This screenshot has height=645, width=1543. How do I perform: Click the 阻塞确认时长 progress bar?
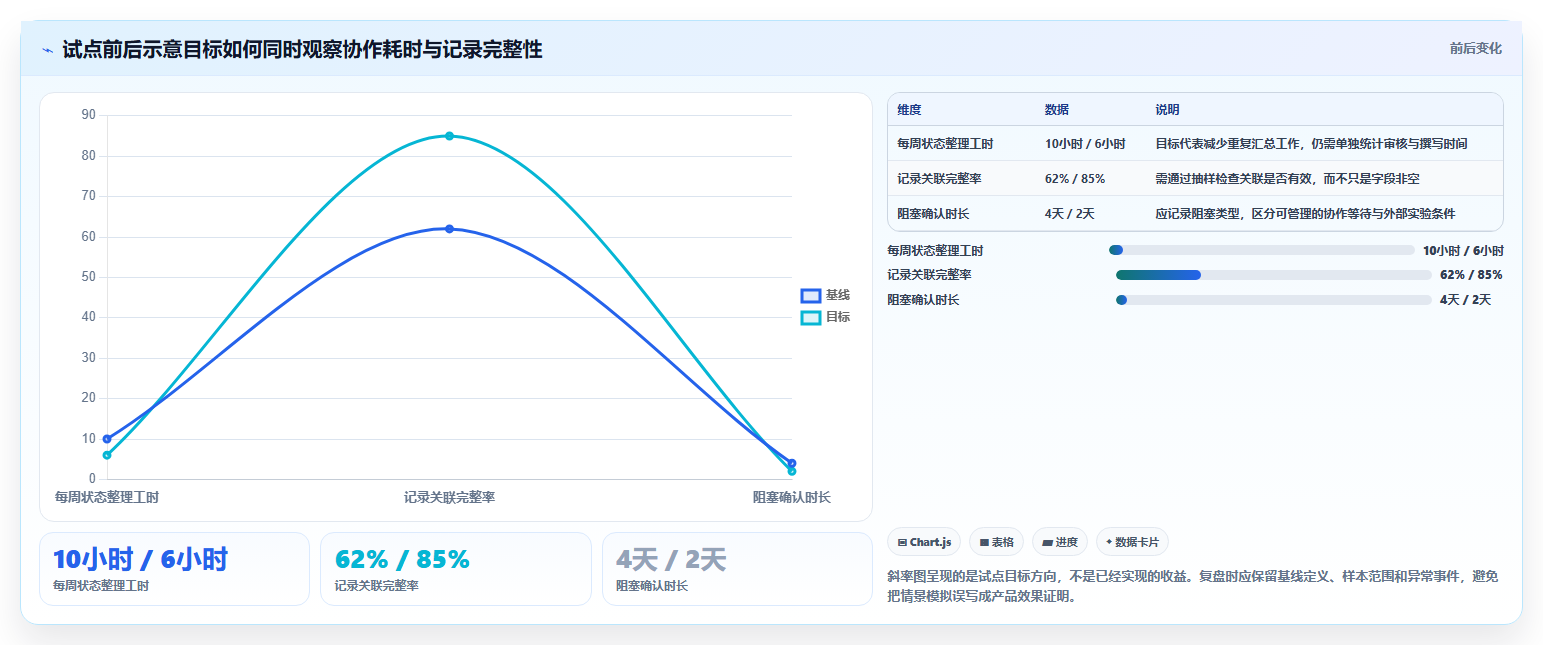click(1274, 300)
